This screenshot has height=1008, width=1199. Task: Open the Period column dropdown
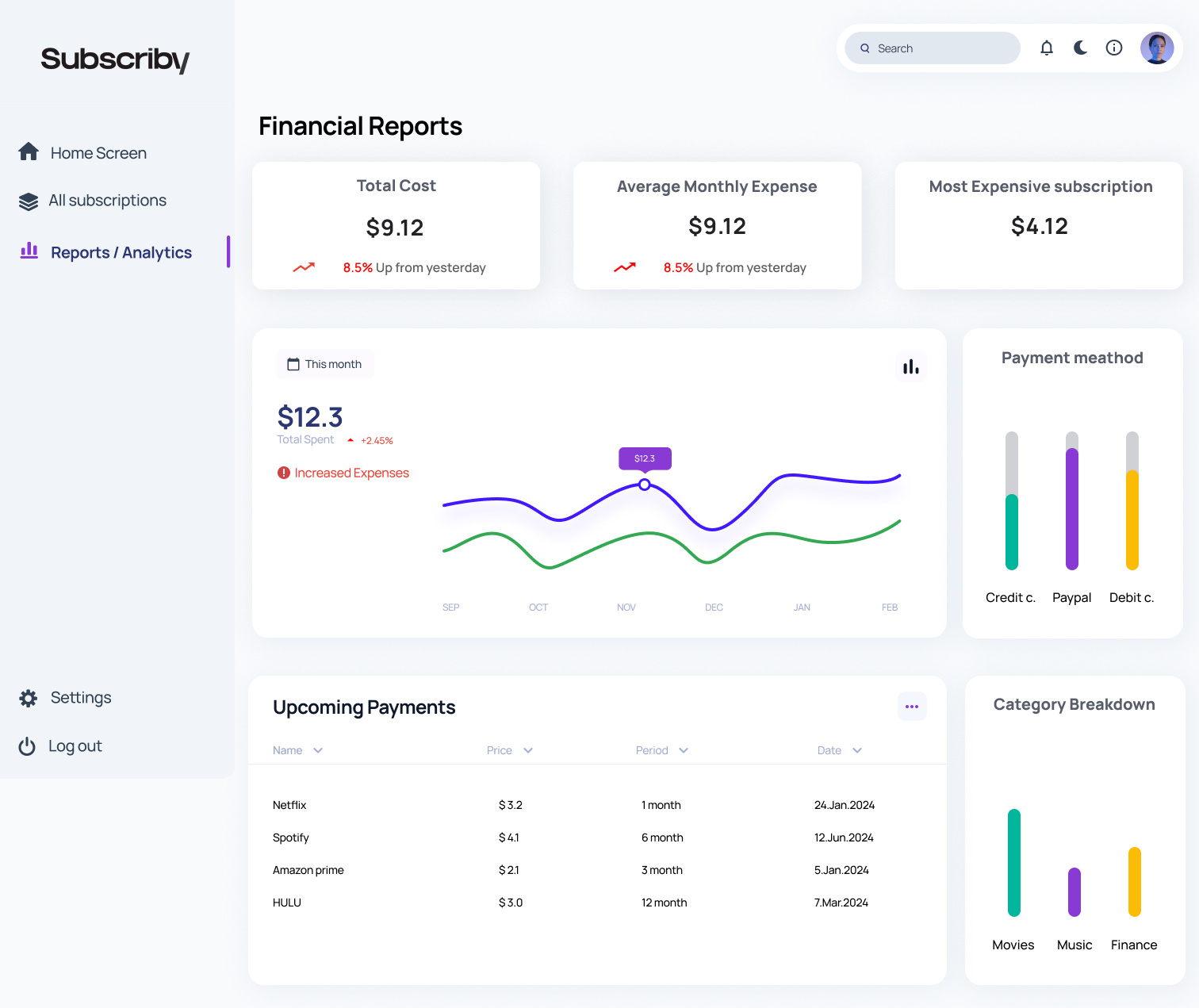[684, 750]
